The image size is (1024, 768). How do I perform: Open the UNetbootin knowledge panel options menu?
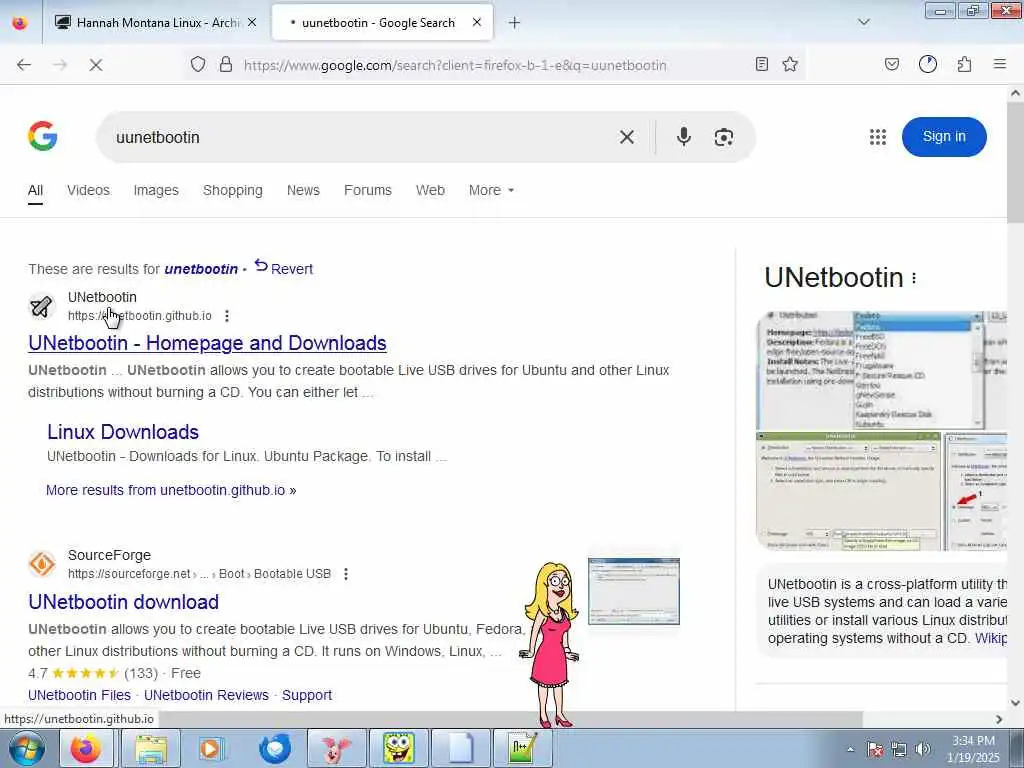(914, 279)
